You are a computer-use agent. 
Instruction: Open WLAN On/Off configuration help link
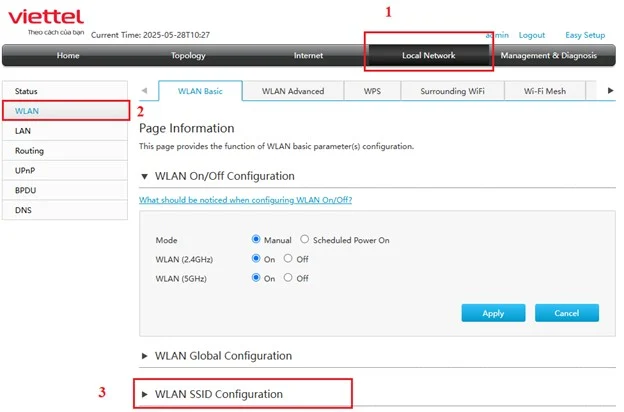(246, 200)
